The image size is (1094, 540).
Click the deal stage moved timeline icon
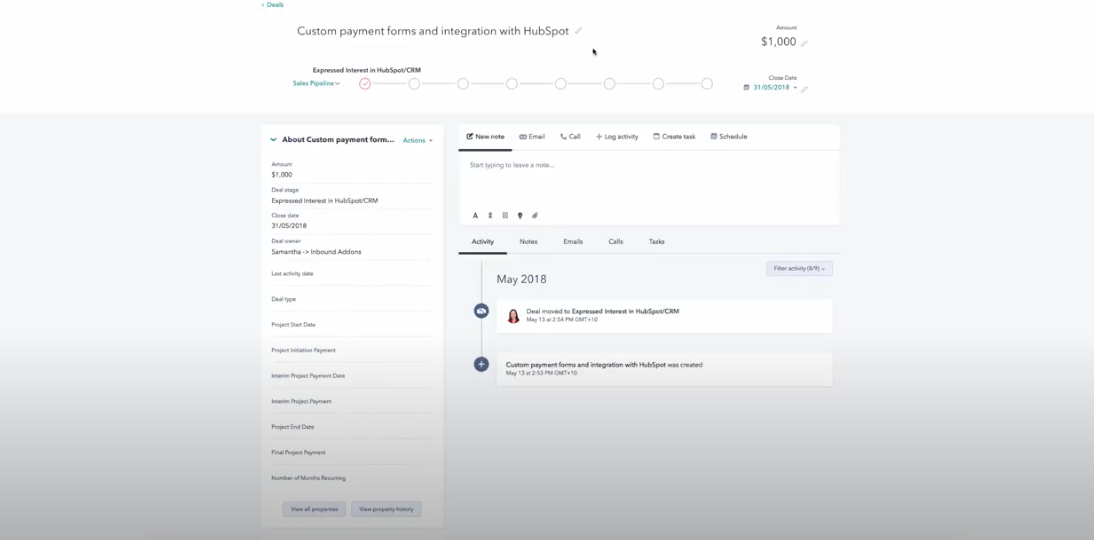pos(481,310)
